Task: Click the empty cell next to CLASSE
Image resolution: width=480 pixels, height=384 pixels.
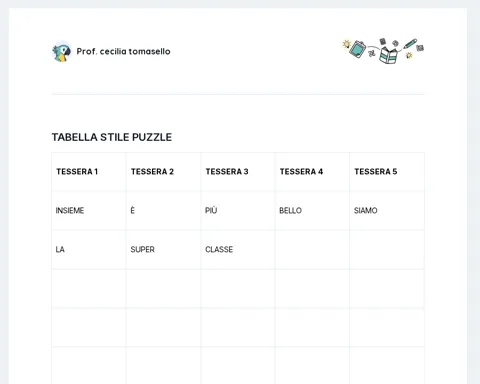Action: tap(312, 250)
